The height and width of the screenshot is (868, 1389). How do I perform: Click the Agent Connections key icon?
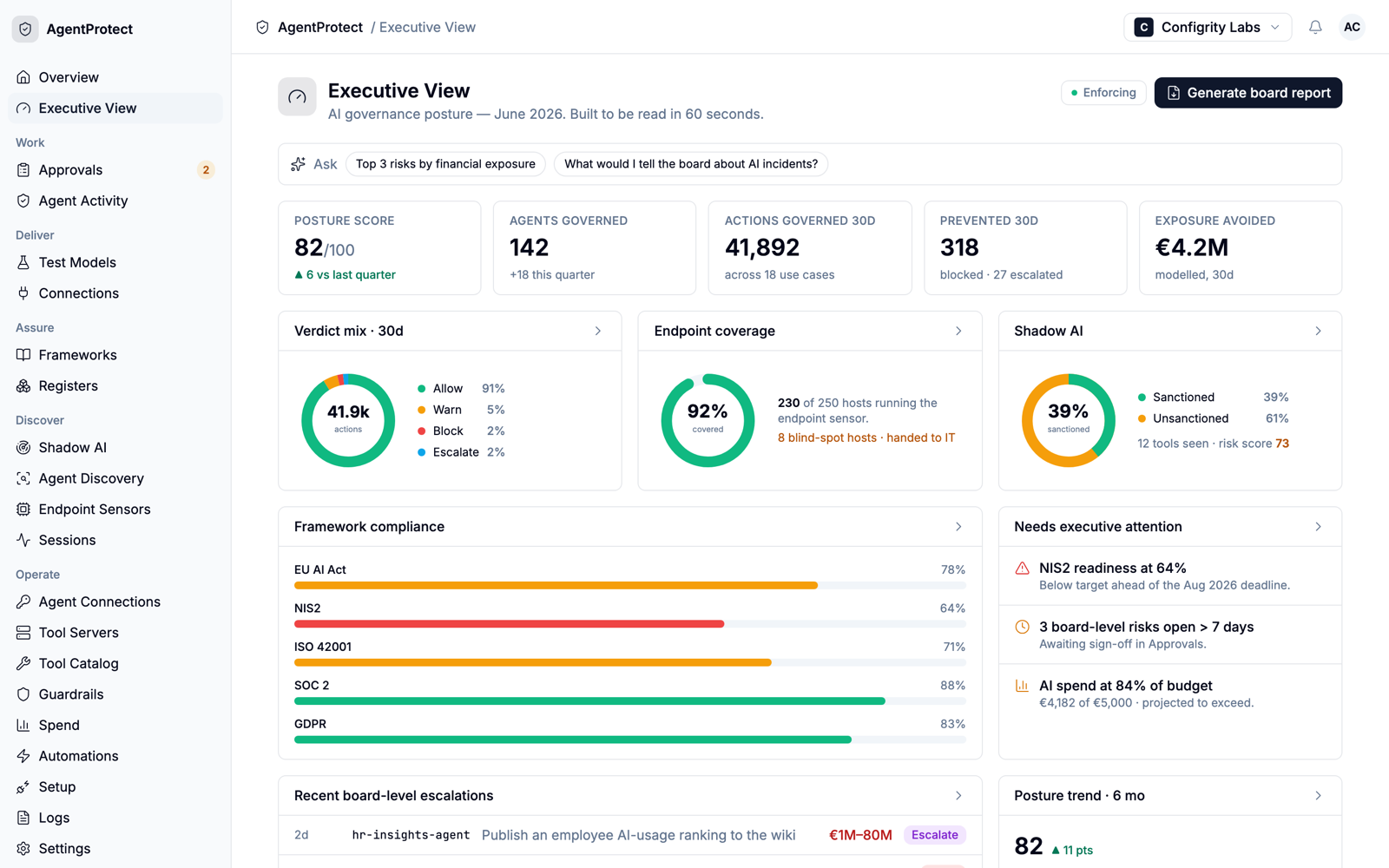pos(23,602)
